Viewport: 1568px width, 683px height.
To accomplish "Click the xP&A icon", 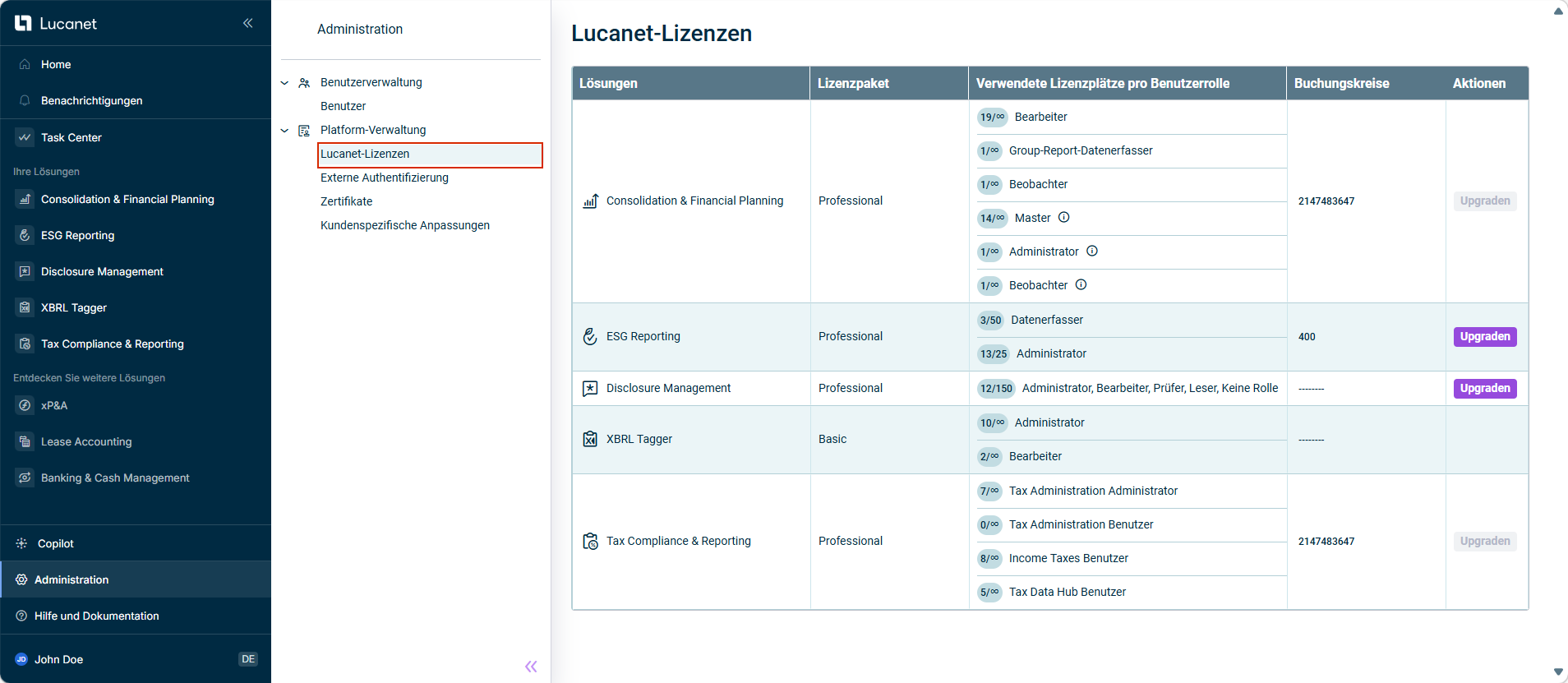I will [x=25, y=405].
